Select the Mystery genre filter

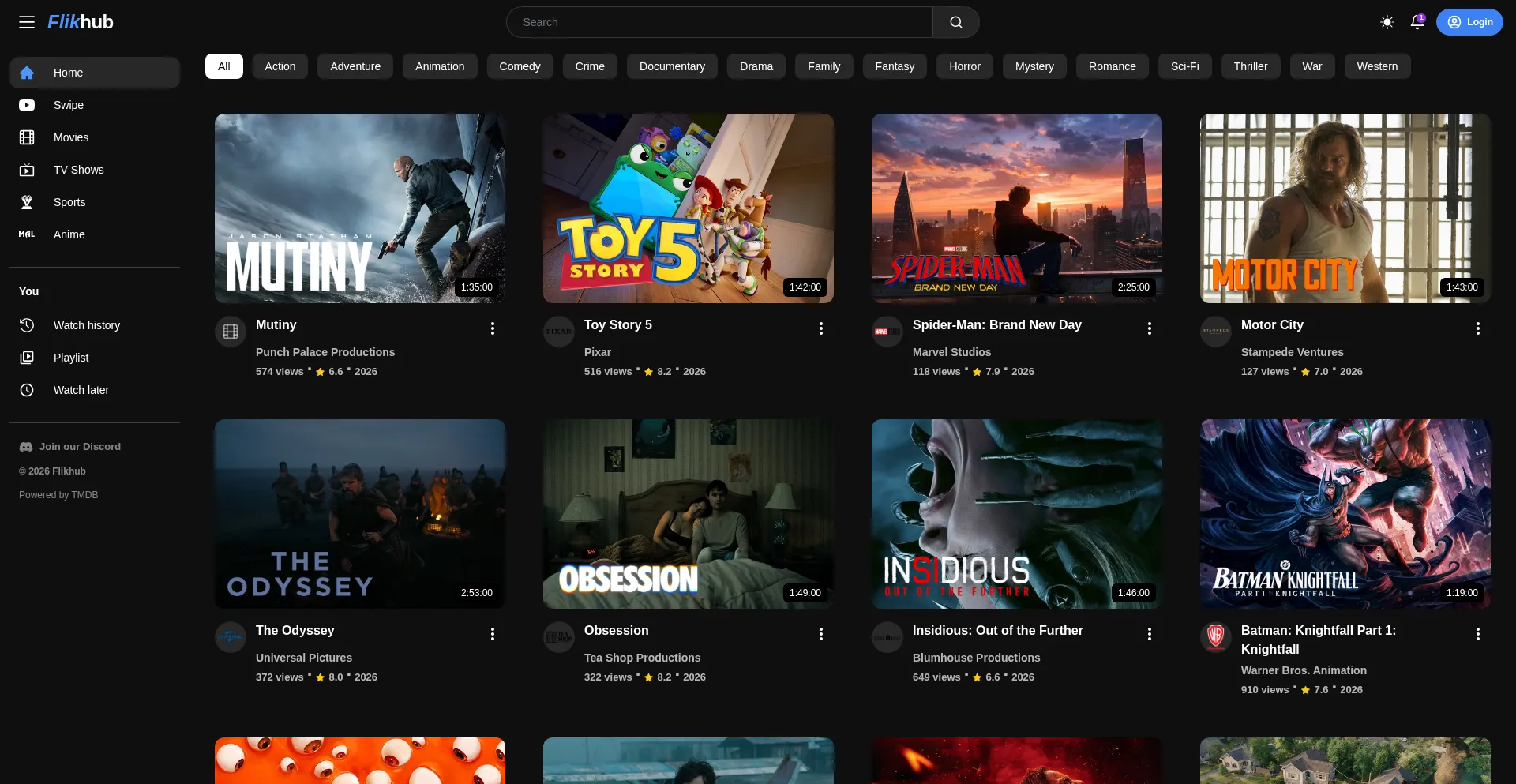(1034, 66)
